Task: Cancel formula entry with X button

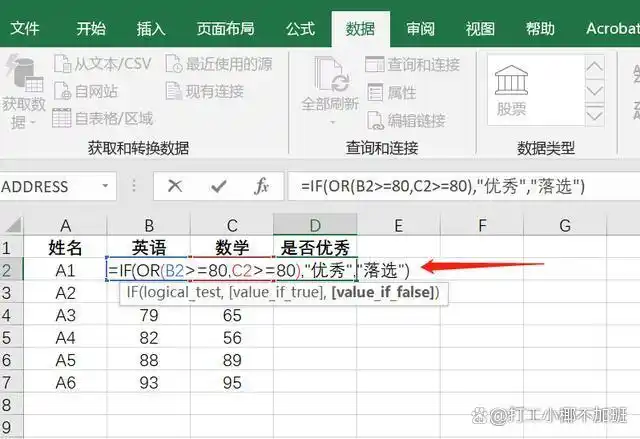Action: (x=175, y=186)
